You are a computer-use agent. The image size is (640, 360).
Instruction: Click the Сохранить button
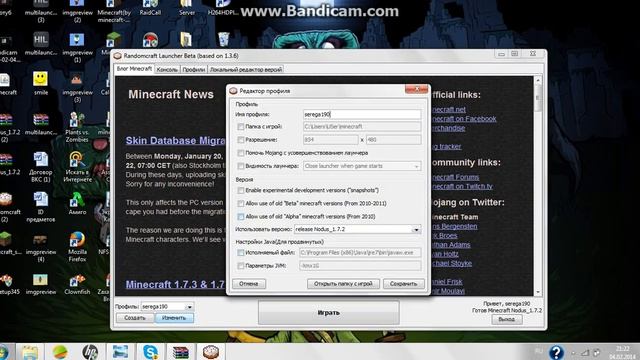point(403,284)
